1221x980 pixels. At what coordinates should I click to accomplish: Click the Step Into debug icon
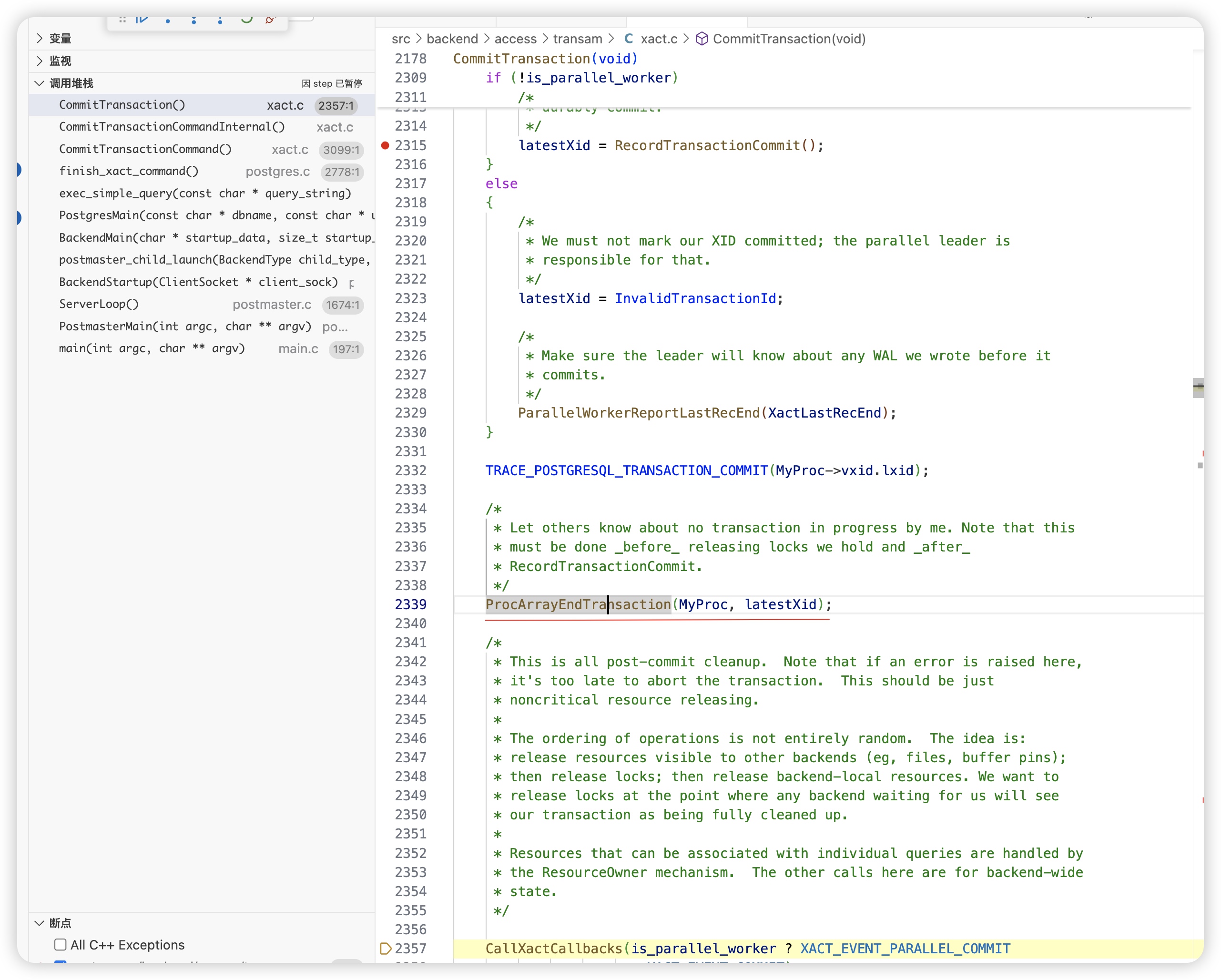(x=193, y=20)
